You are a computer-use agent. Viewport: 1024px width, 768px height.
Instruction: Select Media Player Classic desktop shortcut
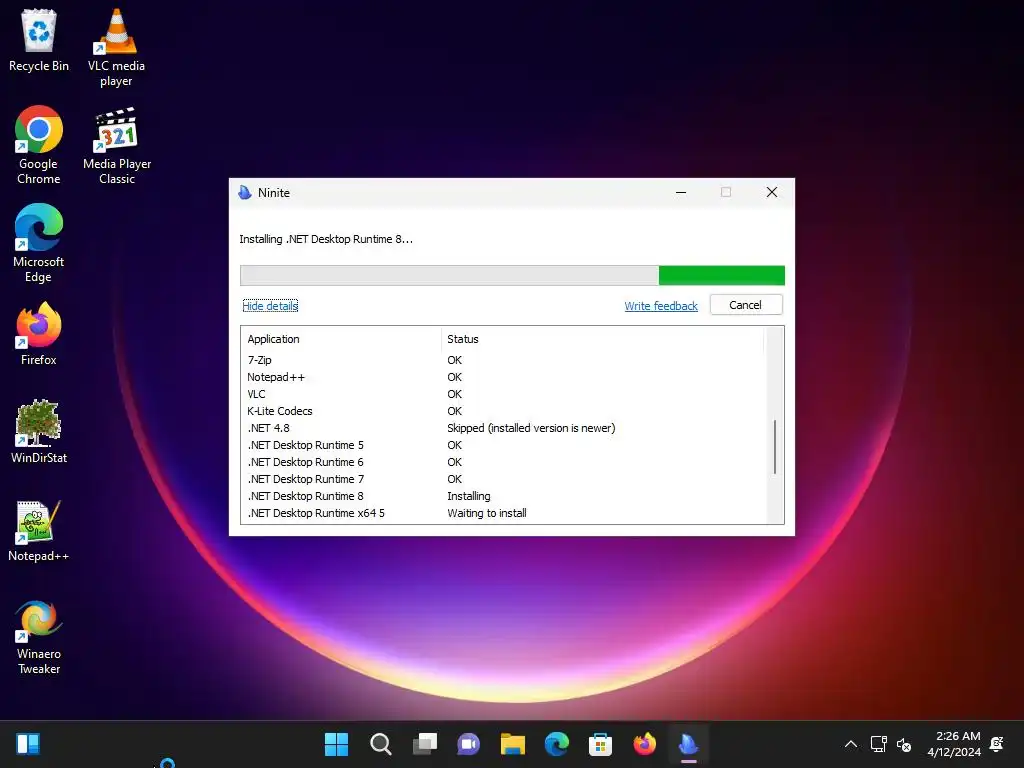pyautogui.click(x=117, y=145)
